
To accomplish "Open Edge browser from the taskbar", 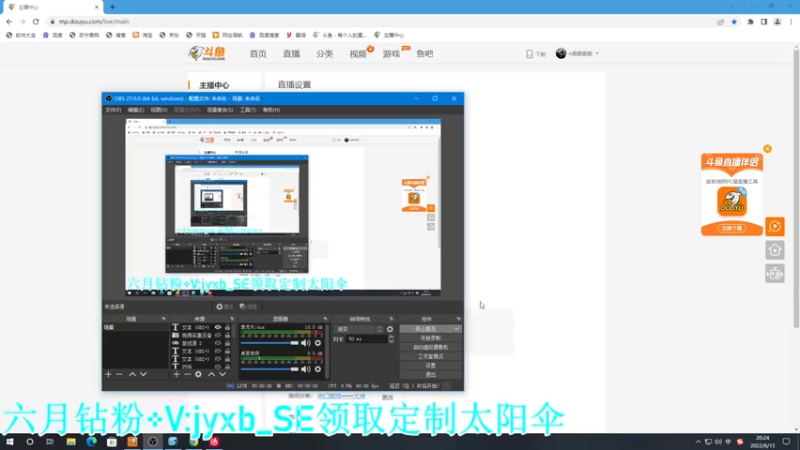I will (x=91, y=441).
